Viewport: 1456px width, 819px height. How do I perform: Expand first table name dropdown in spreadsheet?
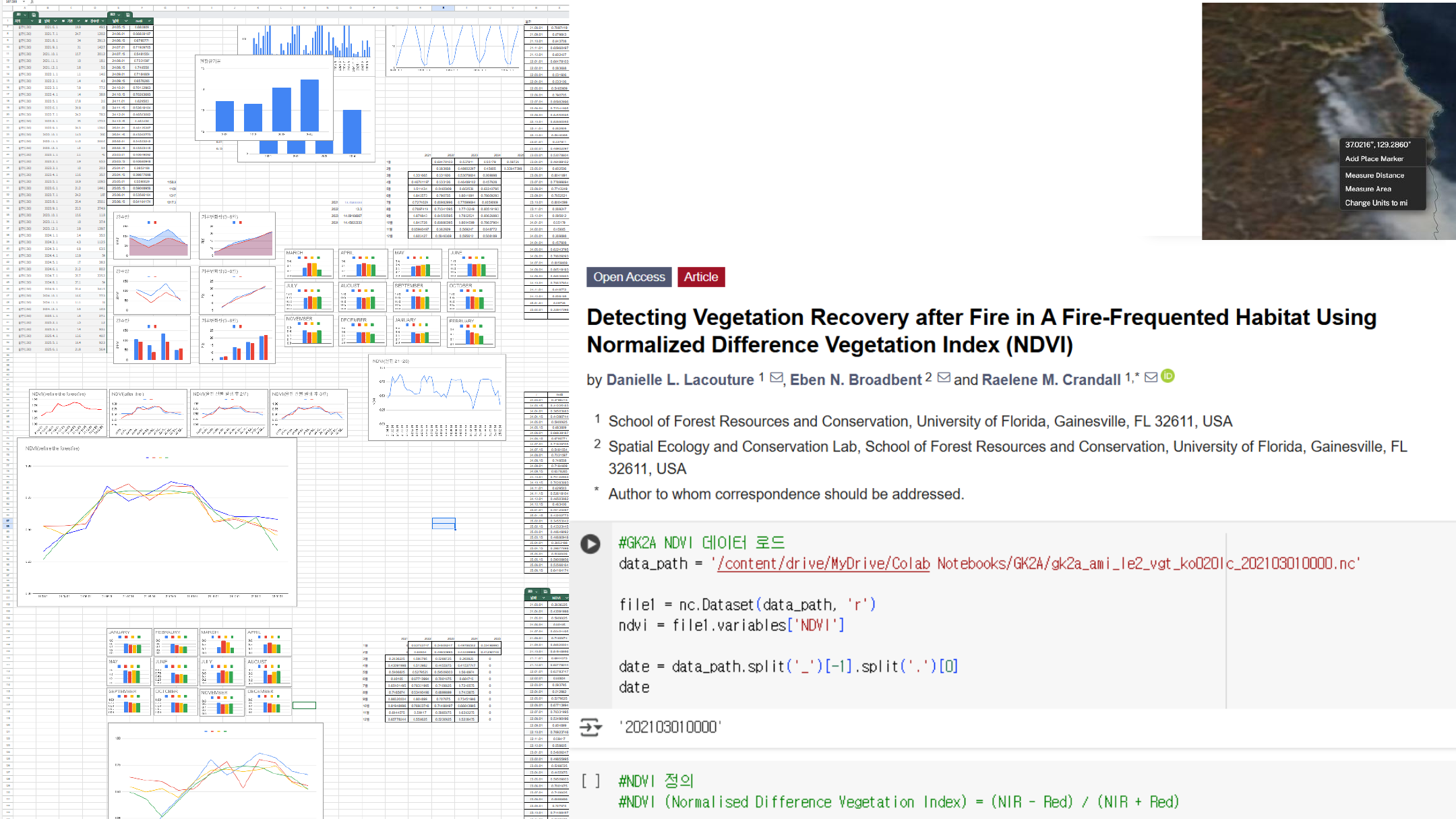click(x=25, y=15)
